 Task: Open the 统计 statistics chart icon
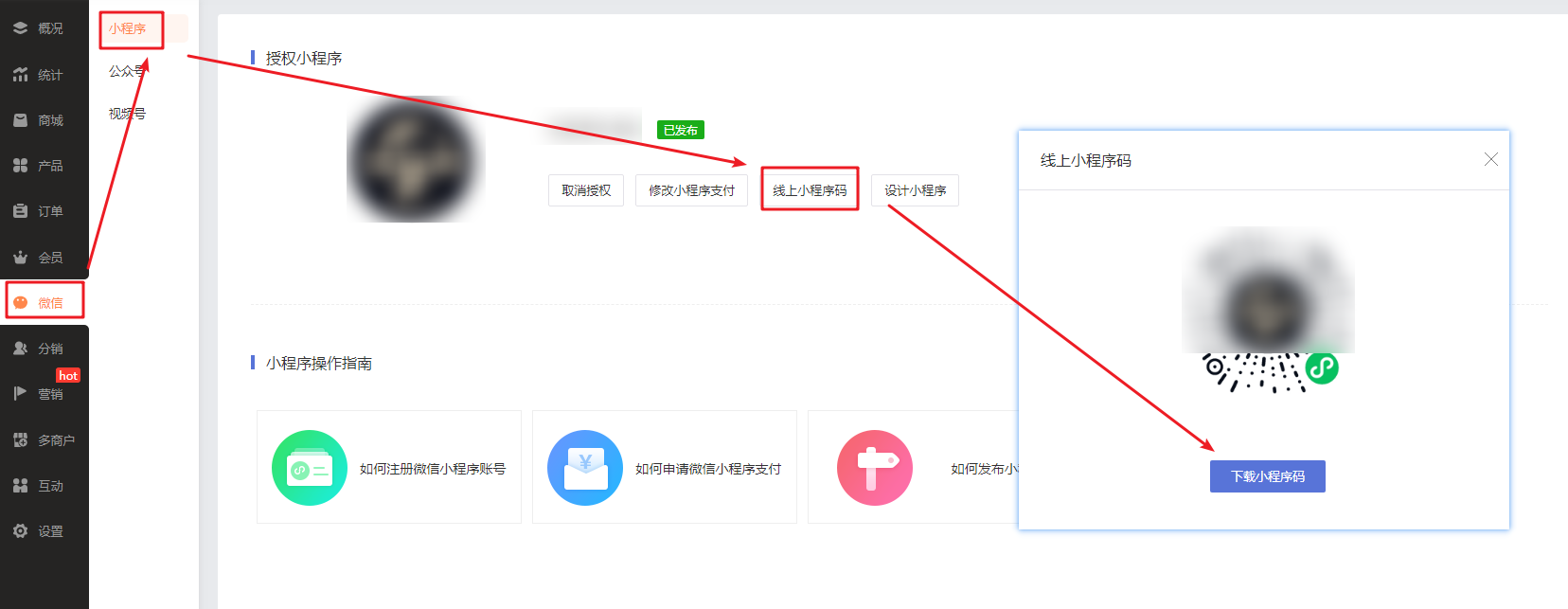coord(20,75)
